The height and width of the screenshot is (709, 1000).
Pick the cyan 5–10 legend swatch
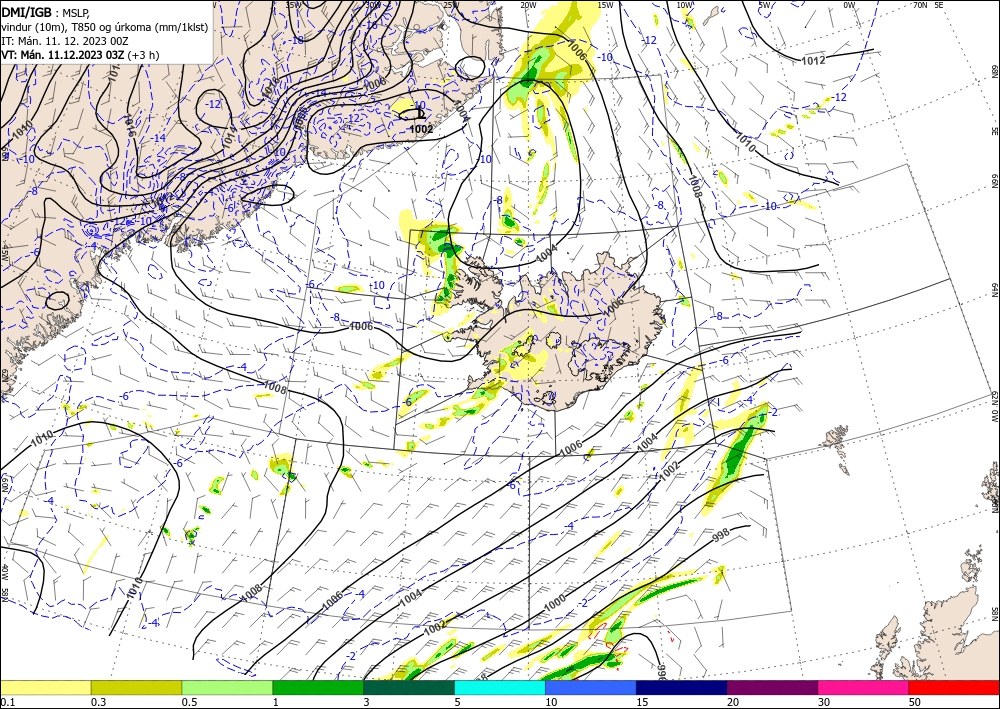[x=500, y=687]
